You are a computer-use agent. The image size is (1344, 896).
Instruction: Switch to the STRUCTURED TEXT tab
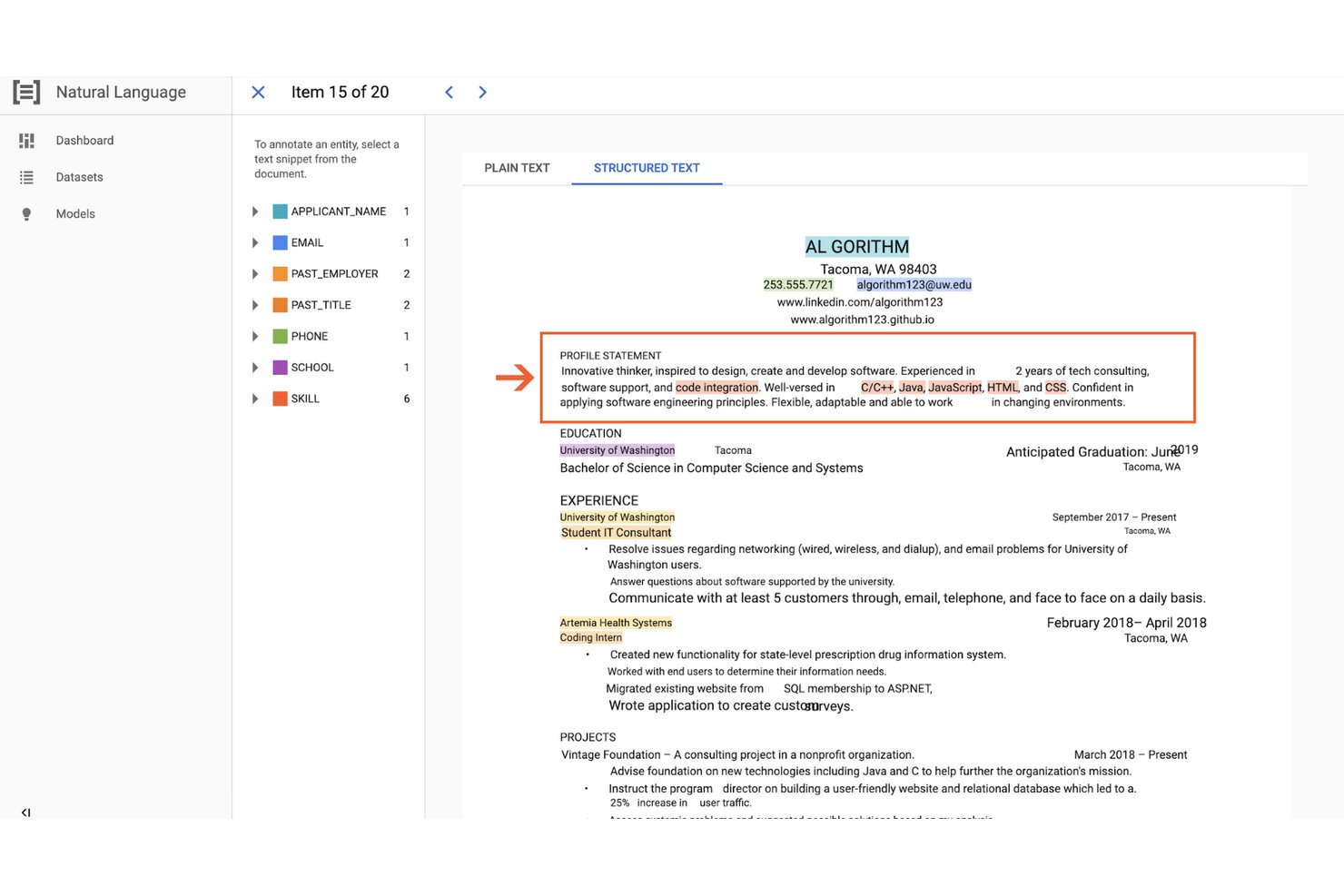[x=647, y=168]
